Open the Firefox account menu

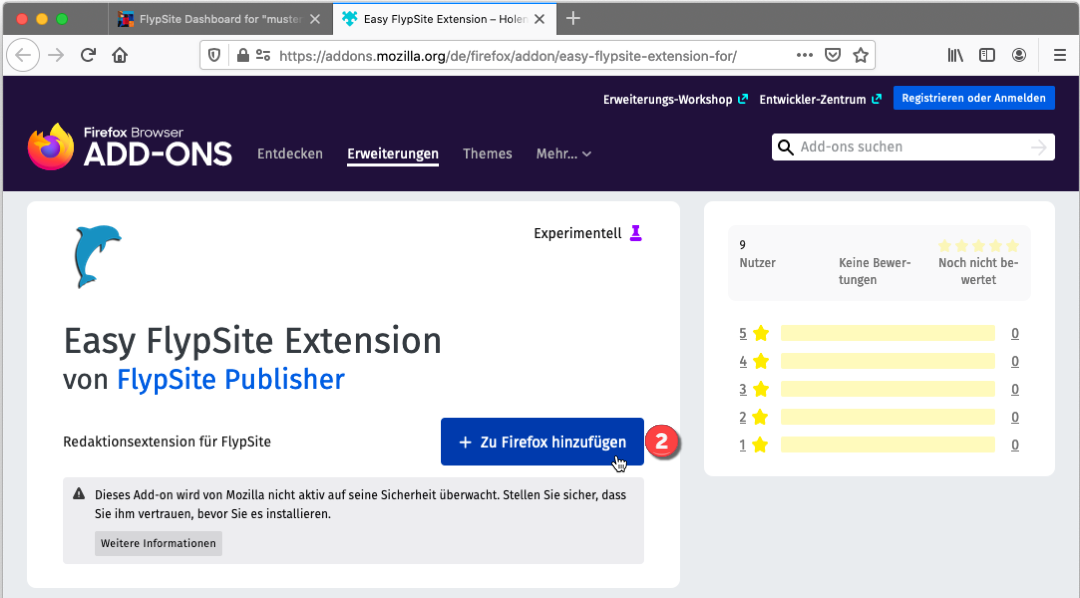(x=1019, y=55)
